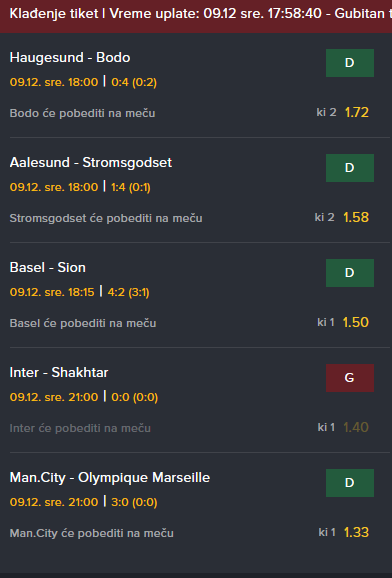Select the 4:2 (3:1) score for Basel
The width and height of the screenshot is (392, 578).
128,293
